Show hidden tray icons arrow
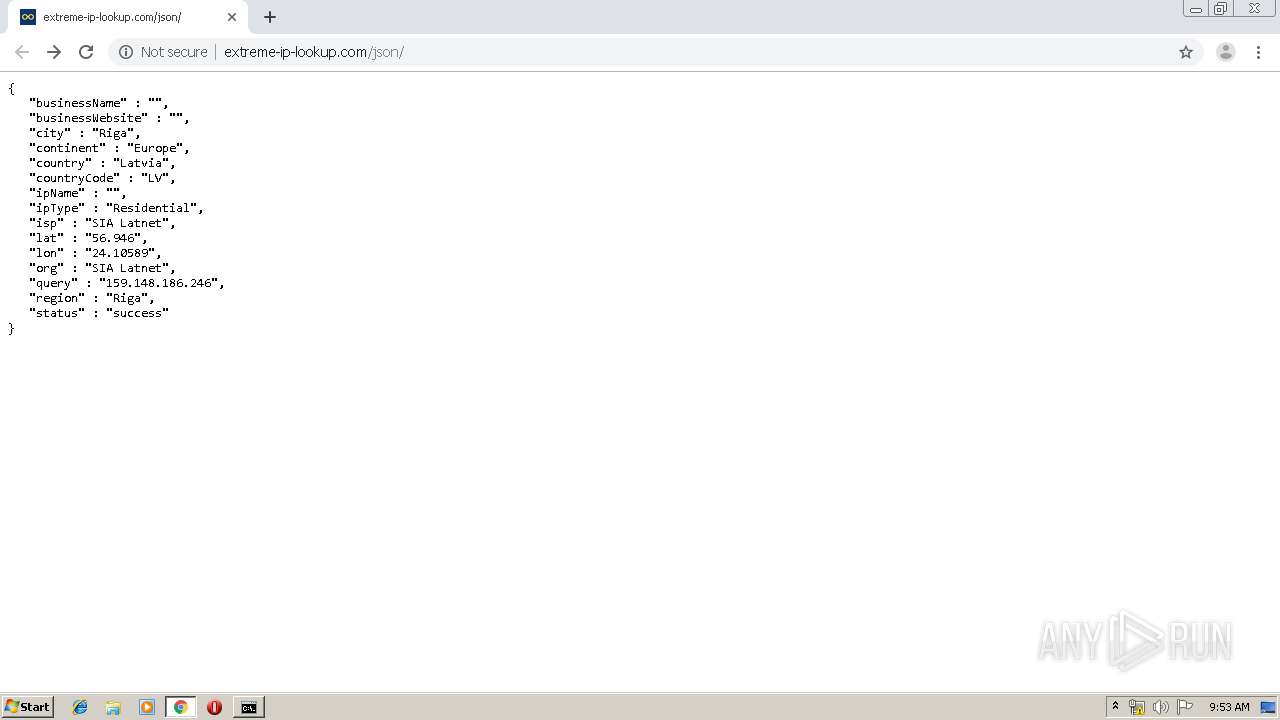 (1116, 707)
